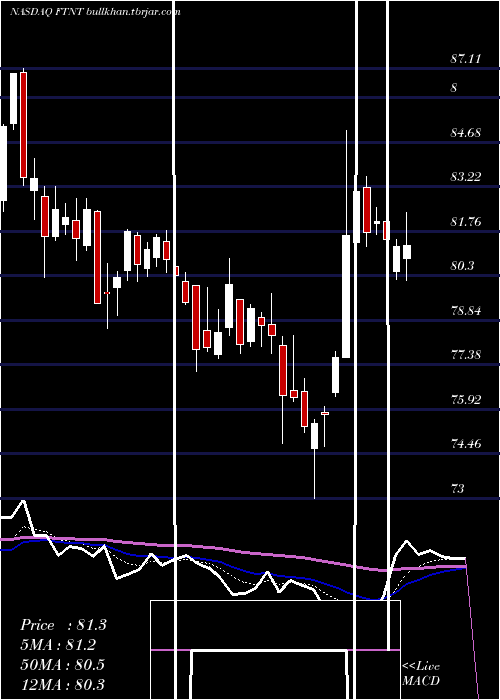The height and width of the screenshot is (700, 500).
Task: Click the 12MA : 80.3 readout
Action: coord(62,684)
